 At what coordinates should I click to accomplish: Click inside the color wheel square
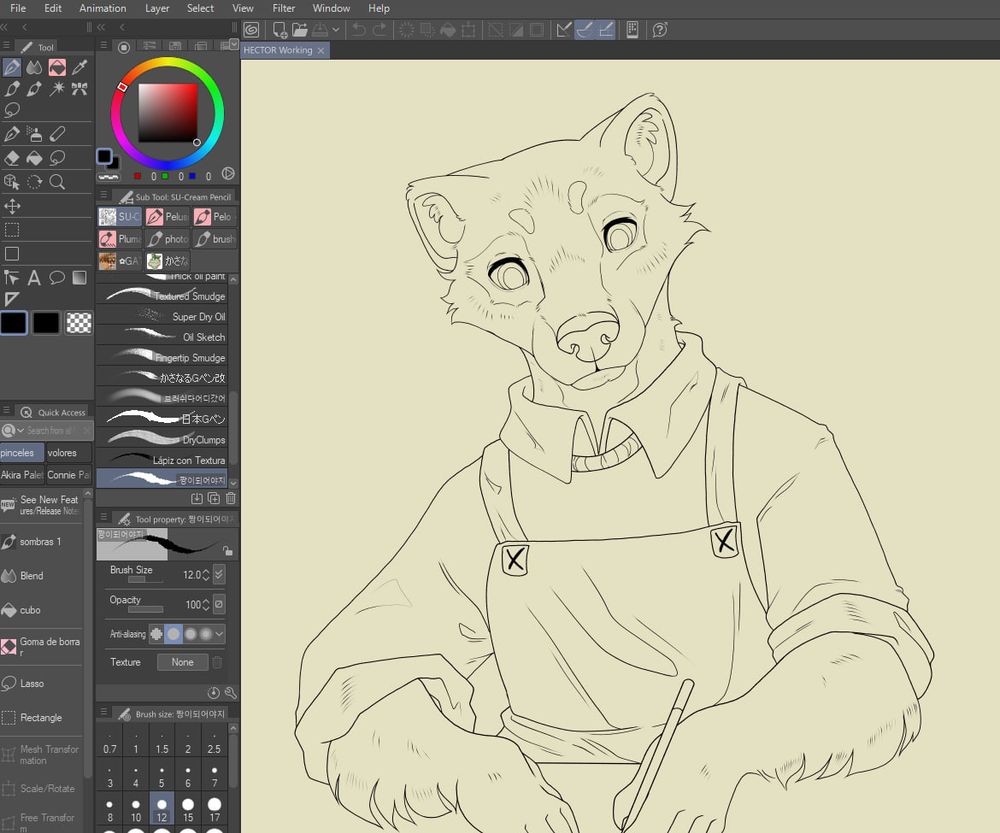click(168, 112)
